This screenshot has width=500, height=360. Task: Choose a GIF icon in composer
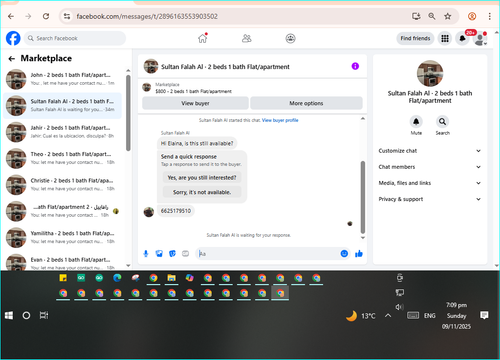(x=185, y=254)
